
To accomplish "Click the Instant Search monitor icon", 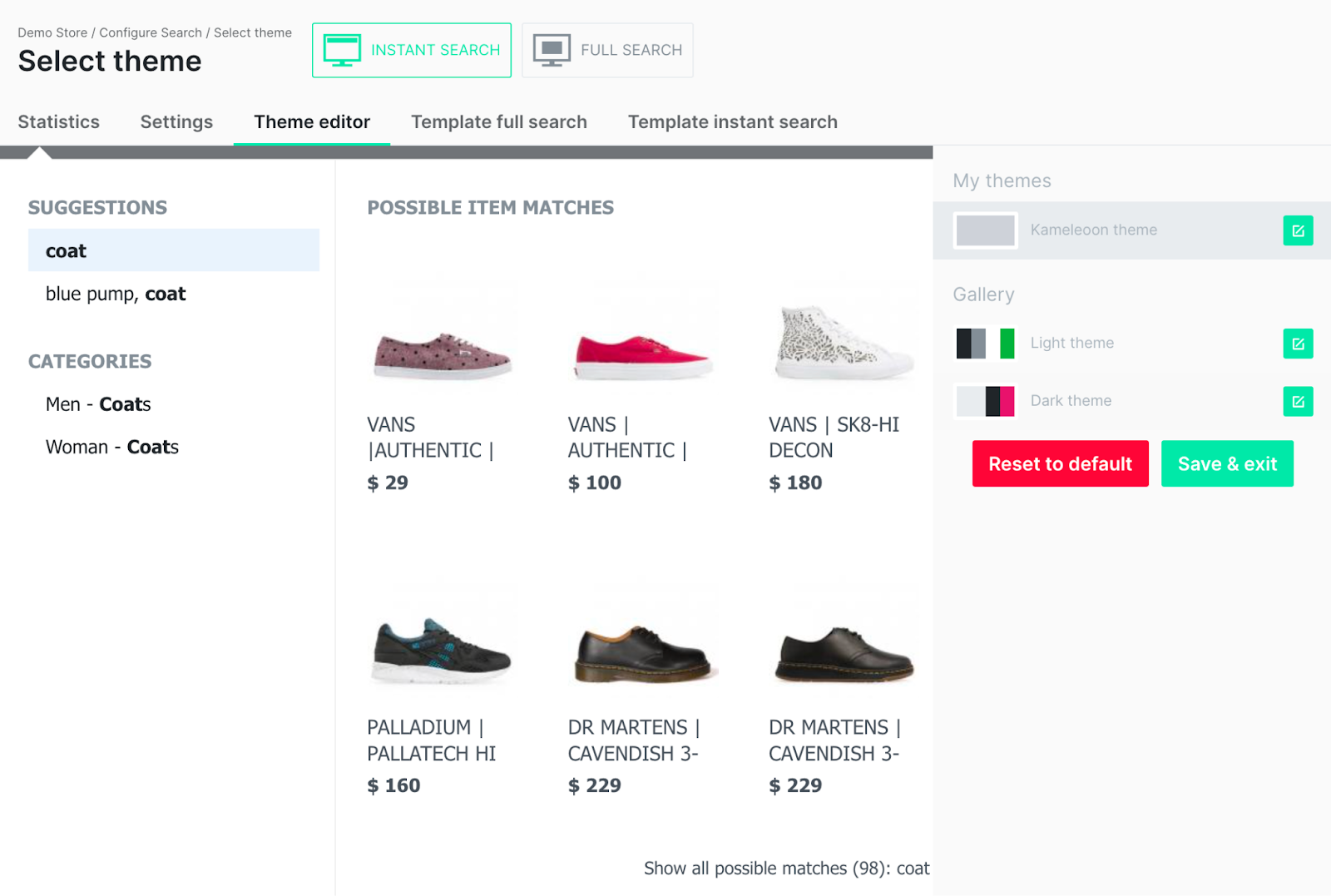I will [342, 50].
